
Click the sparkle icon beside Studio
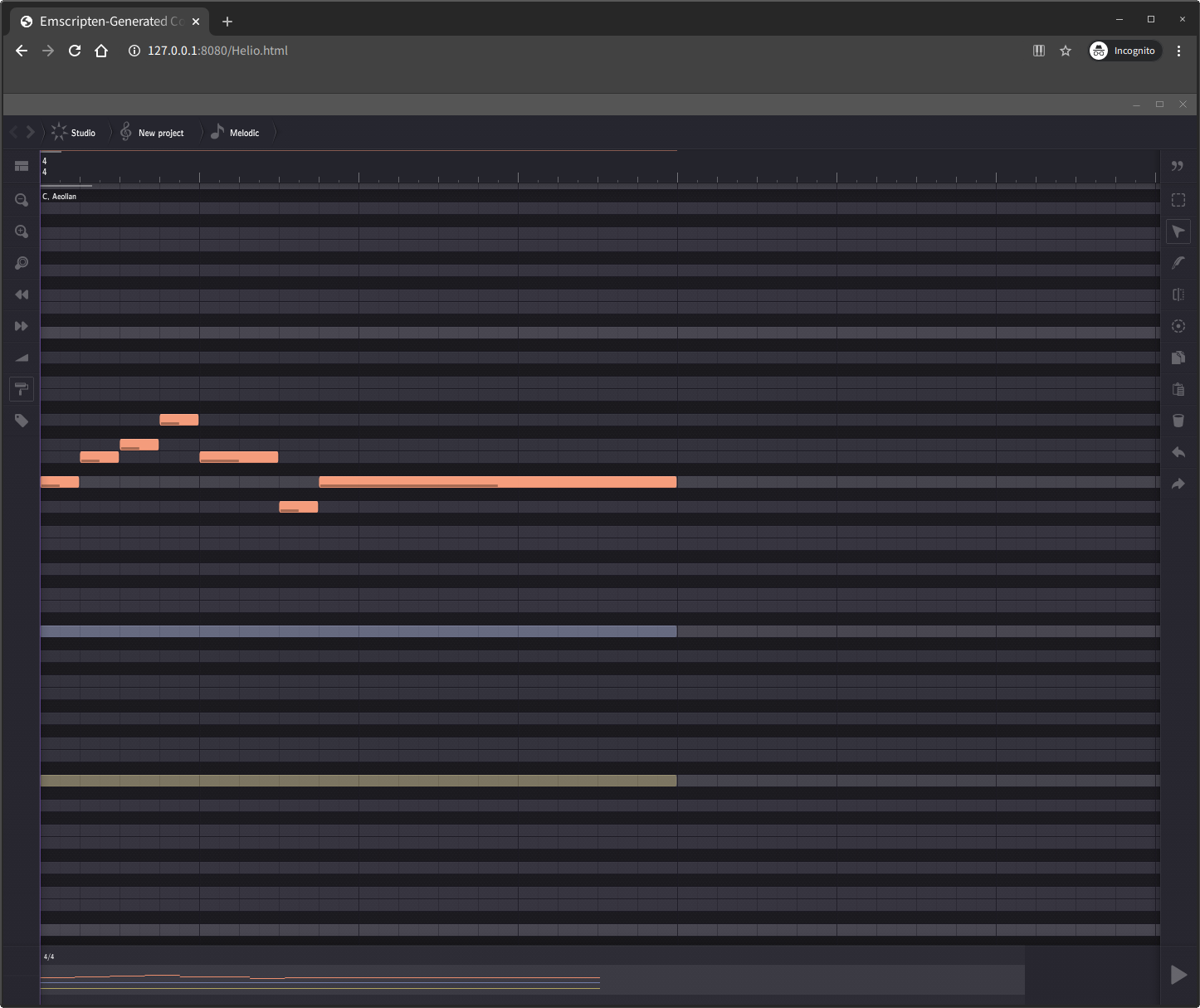(x=59, y=132)
